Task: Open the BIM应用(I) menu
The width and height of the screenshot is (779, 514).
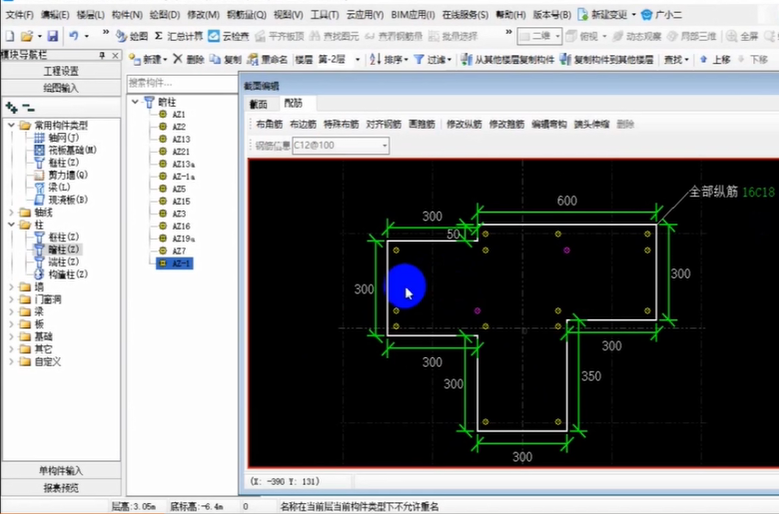Action: coord(413,15)
